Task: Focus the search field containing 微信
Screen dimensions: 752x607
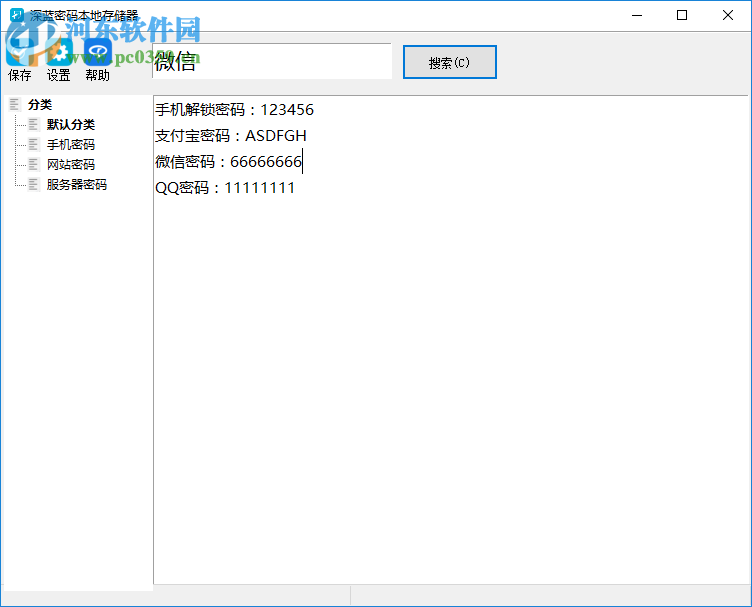Action: pyautogui.click(x=272, y=61)
